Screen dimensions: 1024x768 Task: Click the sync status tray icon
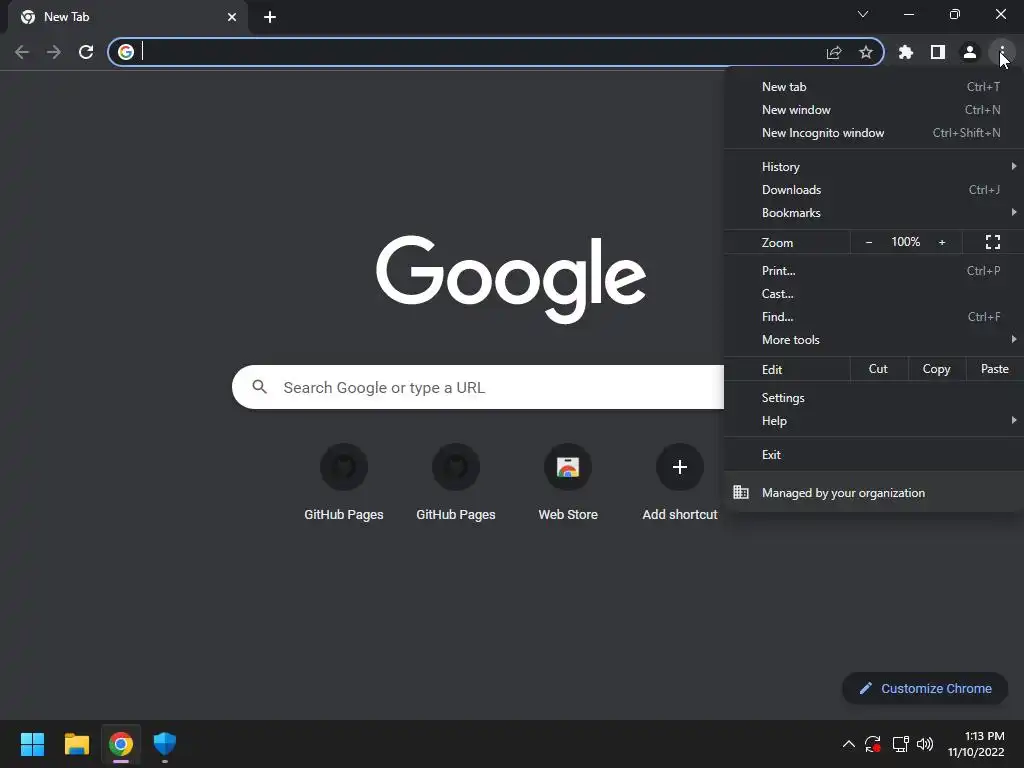click(x=873, y=744)
